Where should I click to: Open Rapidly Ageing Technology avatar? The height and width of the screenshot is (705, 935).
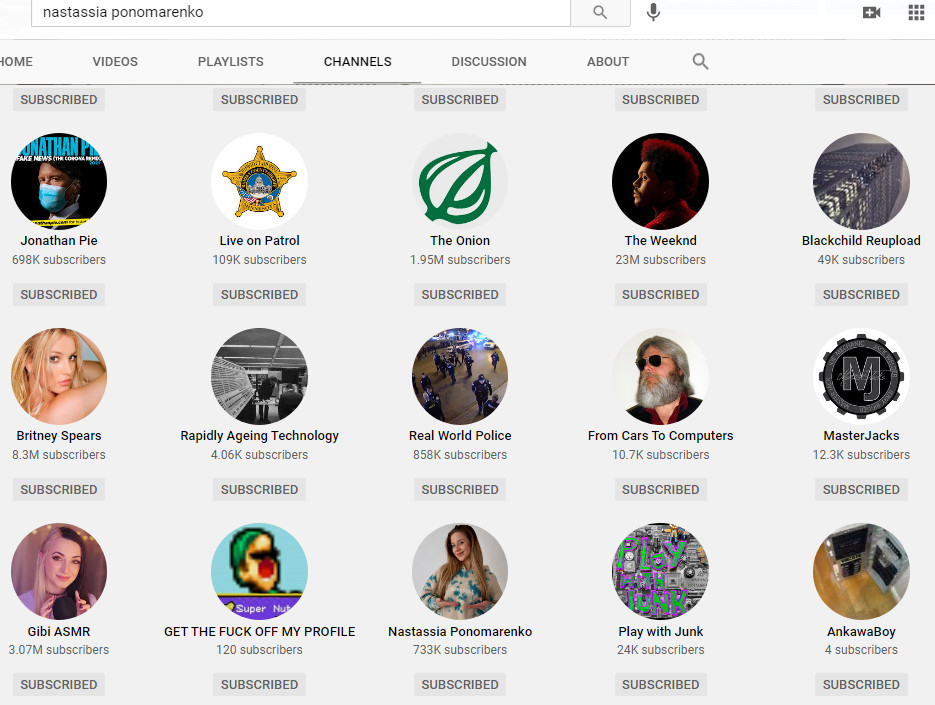click(x=259, y=376)
